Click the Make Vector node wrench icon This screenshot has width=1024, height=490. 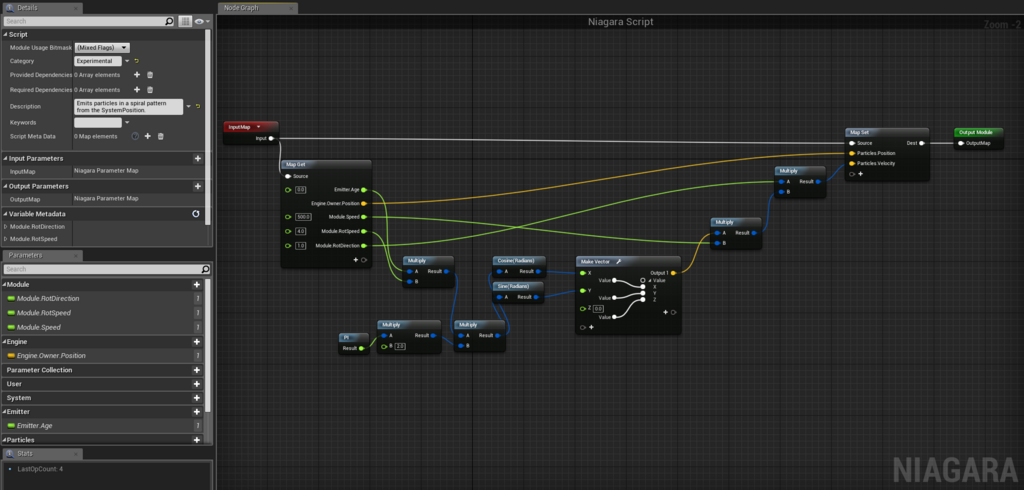point(618,261)
